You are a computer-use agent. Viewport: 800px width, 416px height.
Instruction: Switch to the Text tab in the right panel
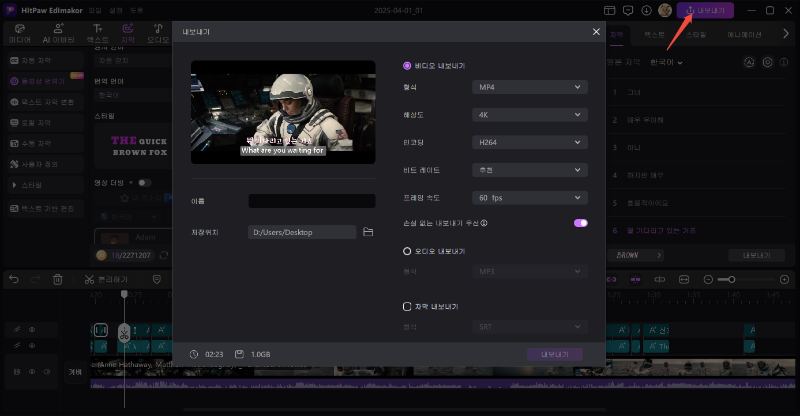click(654, 35)
